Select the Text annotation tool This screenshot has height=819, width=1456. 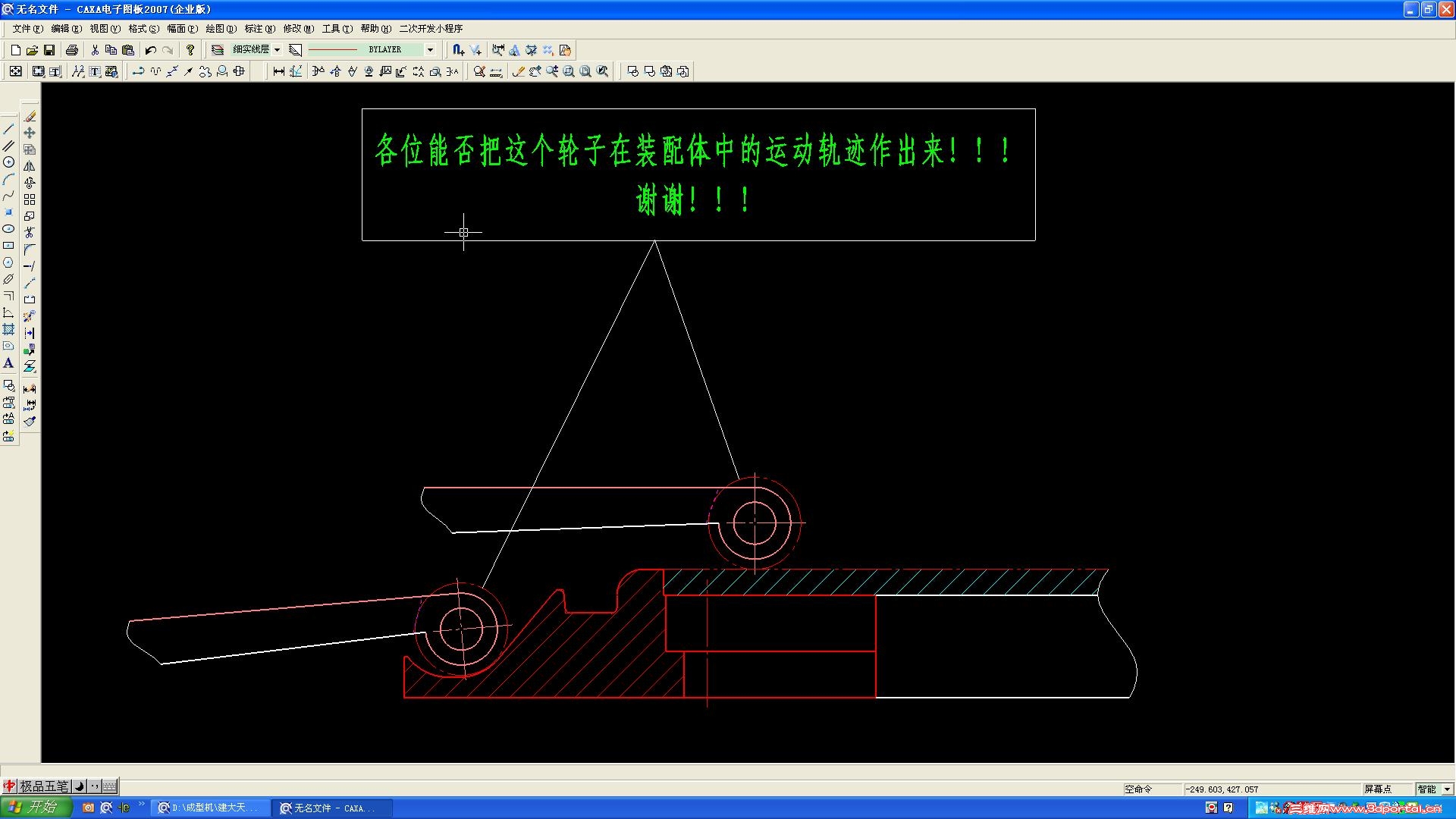(8, 363)
